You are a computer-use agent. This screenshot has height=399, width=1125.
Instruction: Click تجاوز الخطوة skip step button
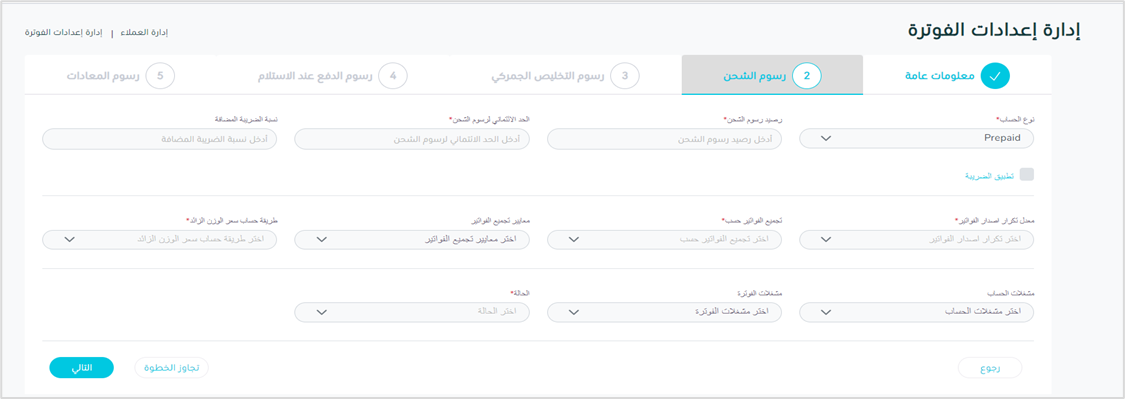point(171,367)
